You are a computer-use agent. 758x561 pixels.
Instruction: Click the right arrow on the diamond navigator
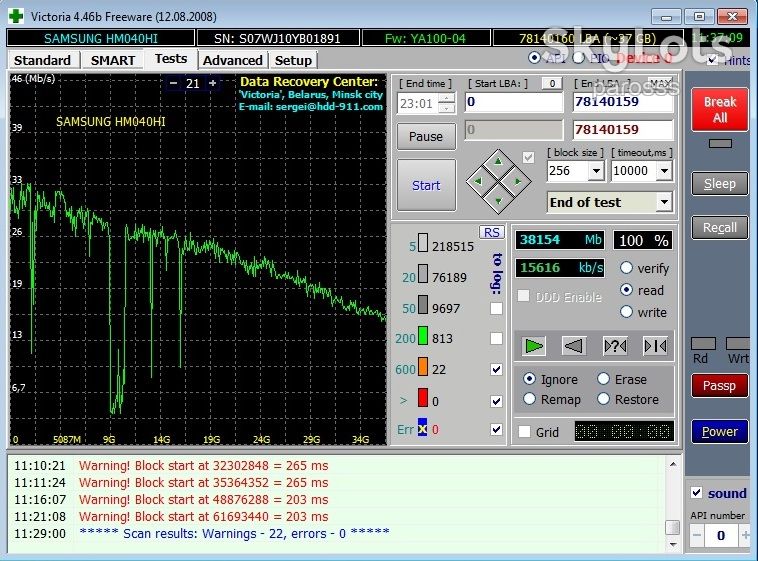click(518, 181)
